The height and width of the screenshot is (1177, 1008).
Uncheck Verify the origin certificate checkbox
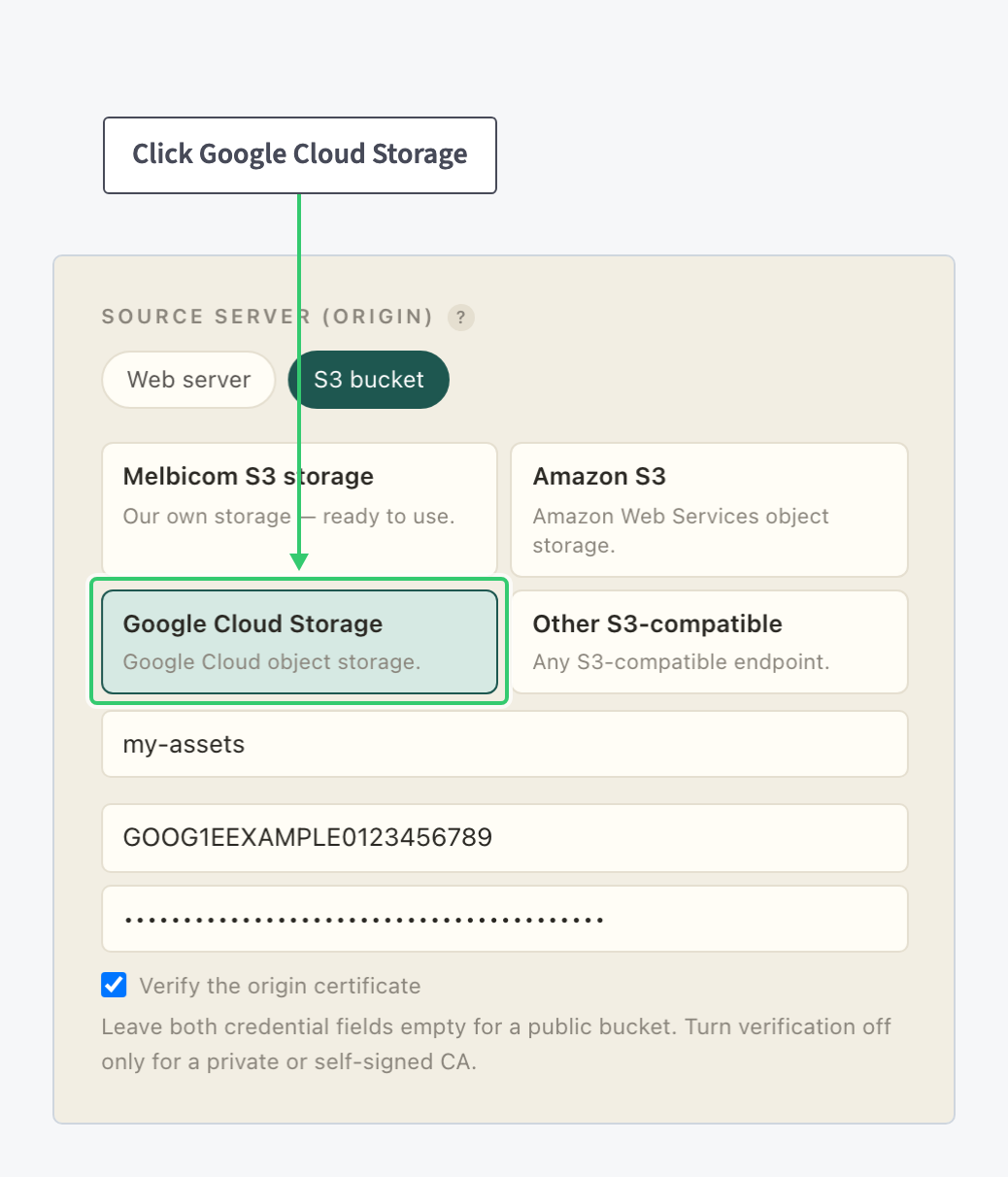114,986
